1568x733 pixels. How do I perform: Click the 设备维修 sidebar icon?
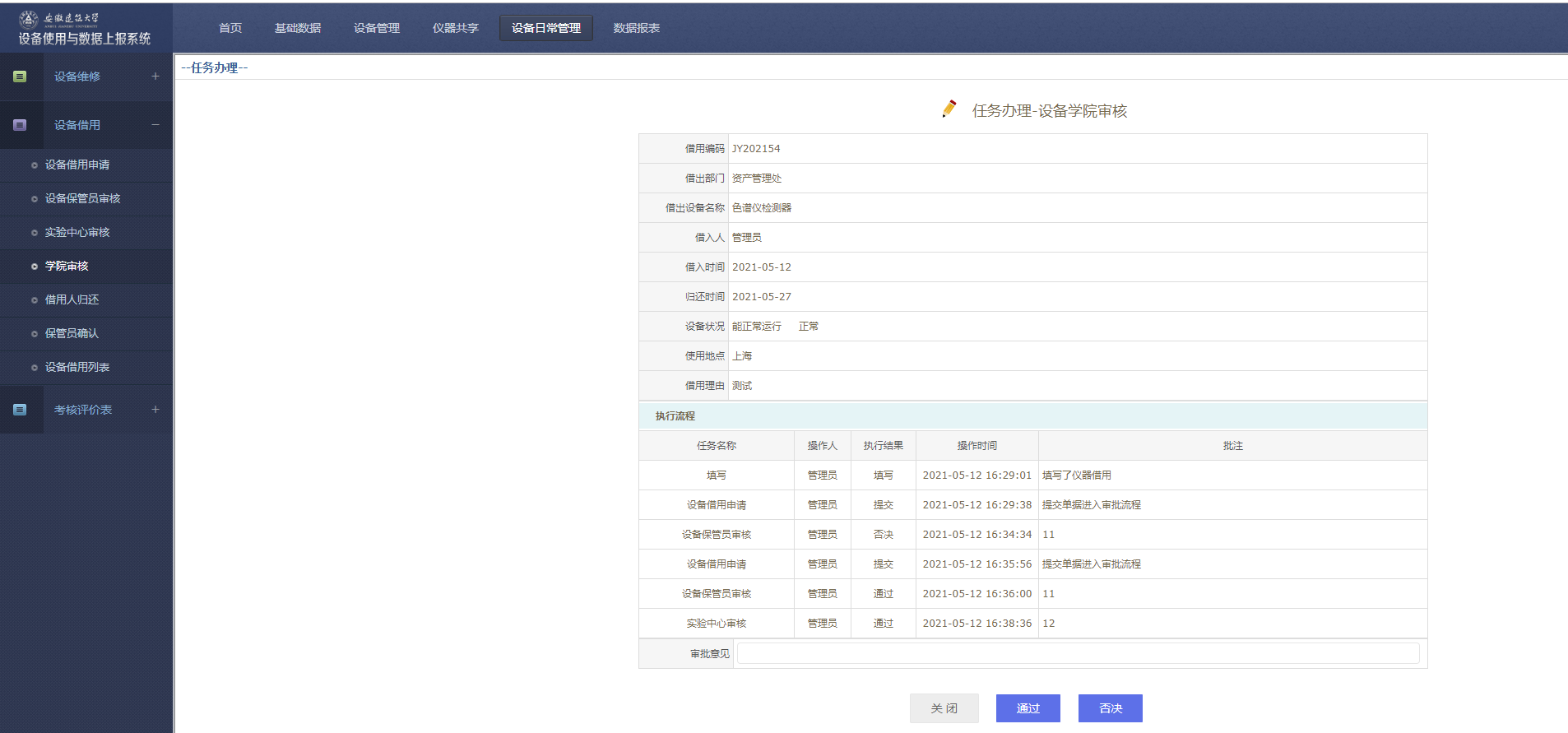[x=20, y=77]
